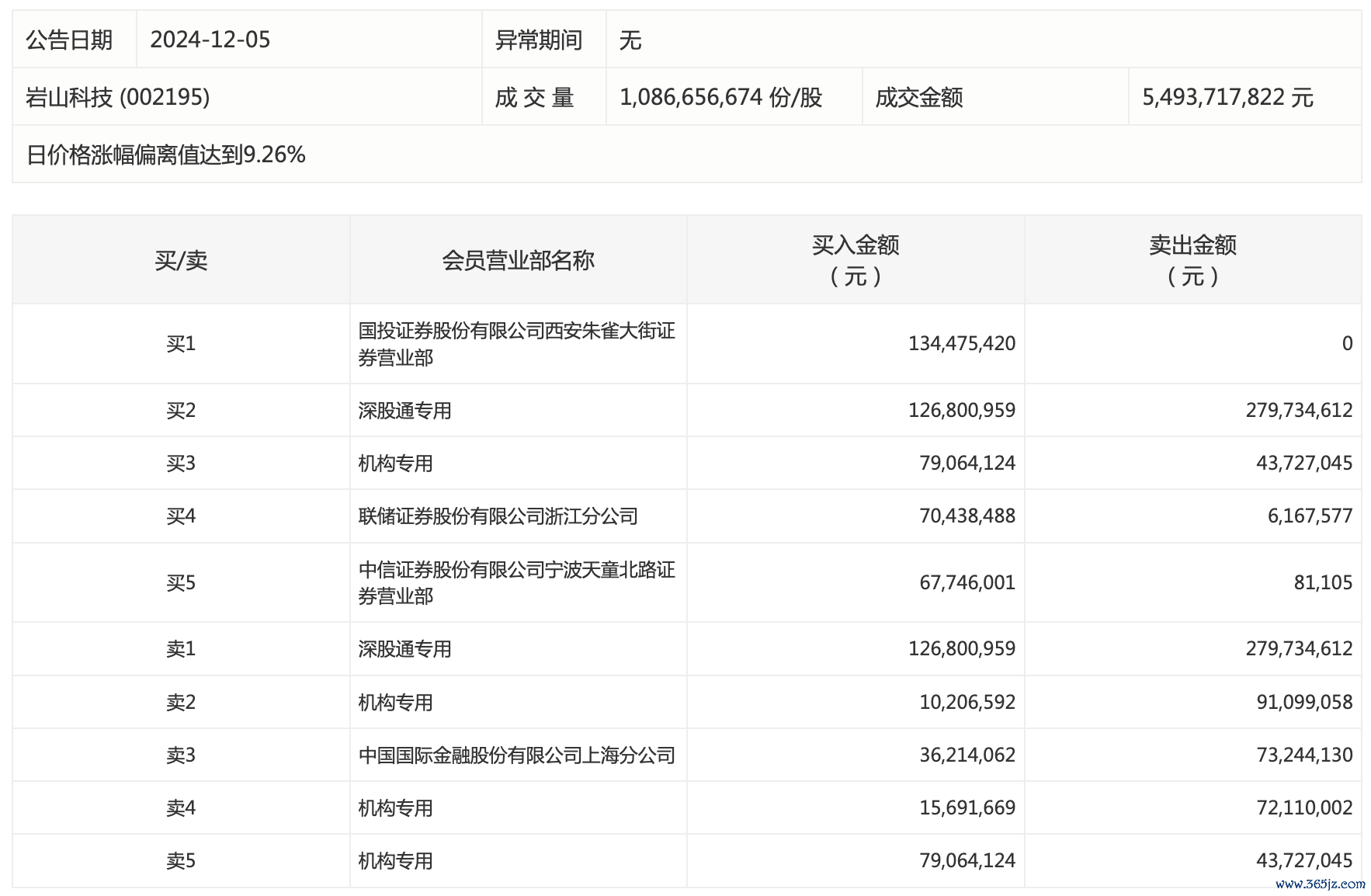This screenshot has width=1371, height=896.
Task: Click 79,064,124 in the 卖5 row
Action: click(967, 860)
